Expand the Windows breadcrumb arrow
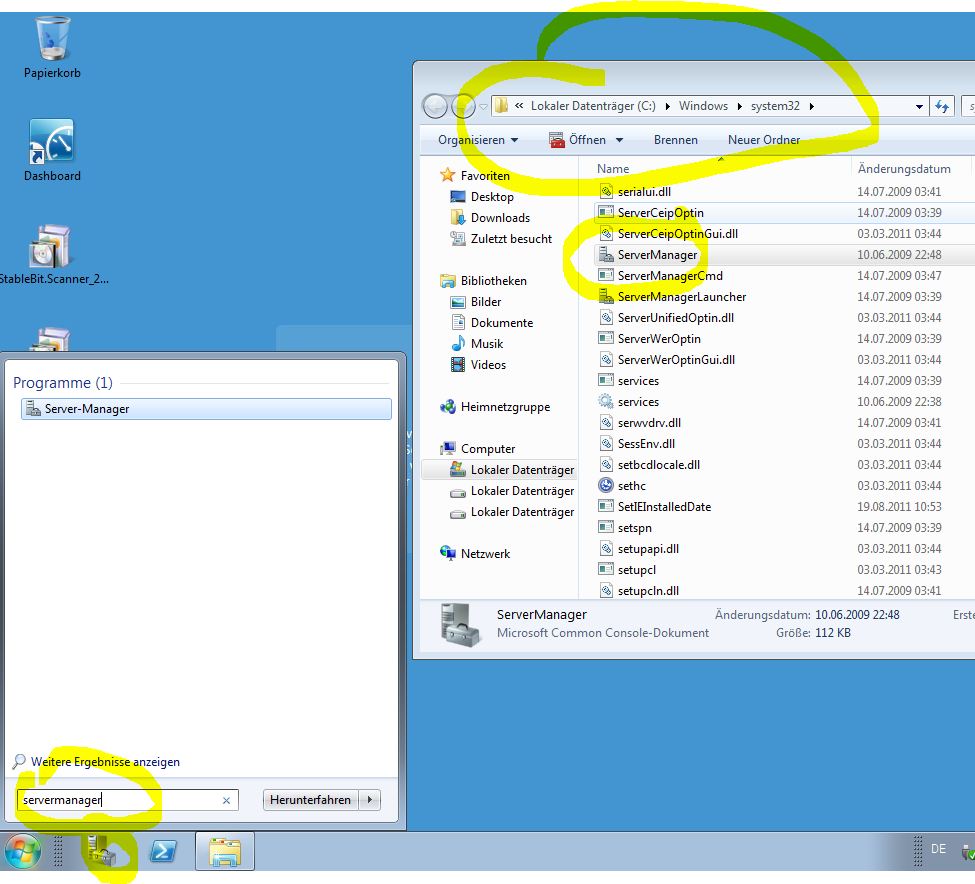The height and width of the screenshot is (884, 975). 739,106
